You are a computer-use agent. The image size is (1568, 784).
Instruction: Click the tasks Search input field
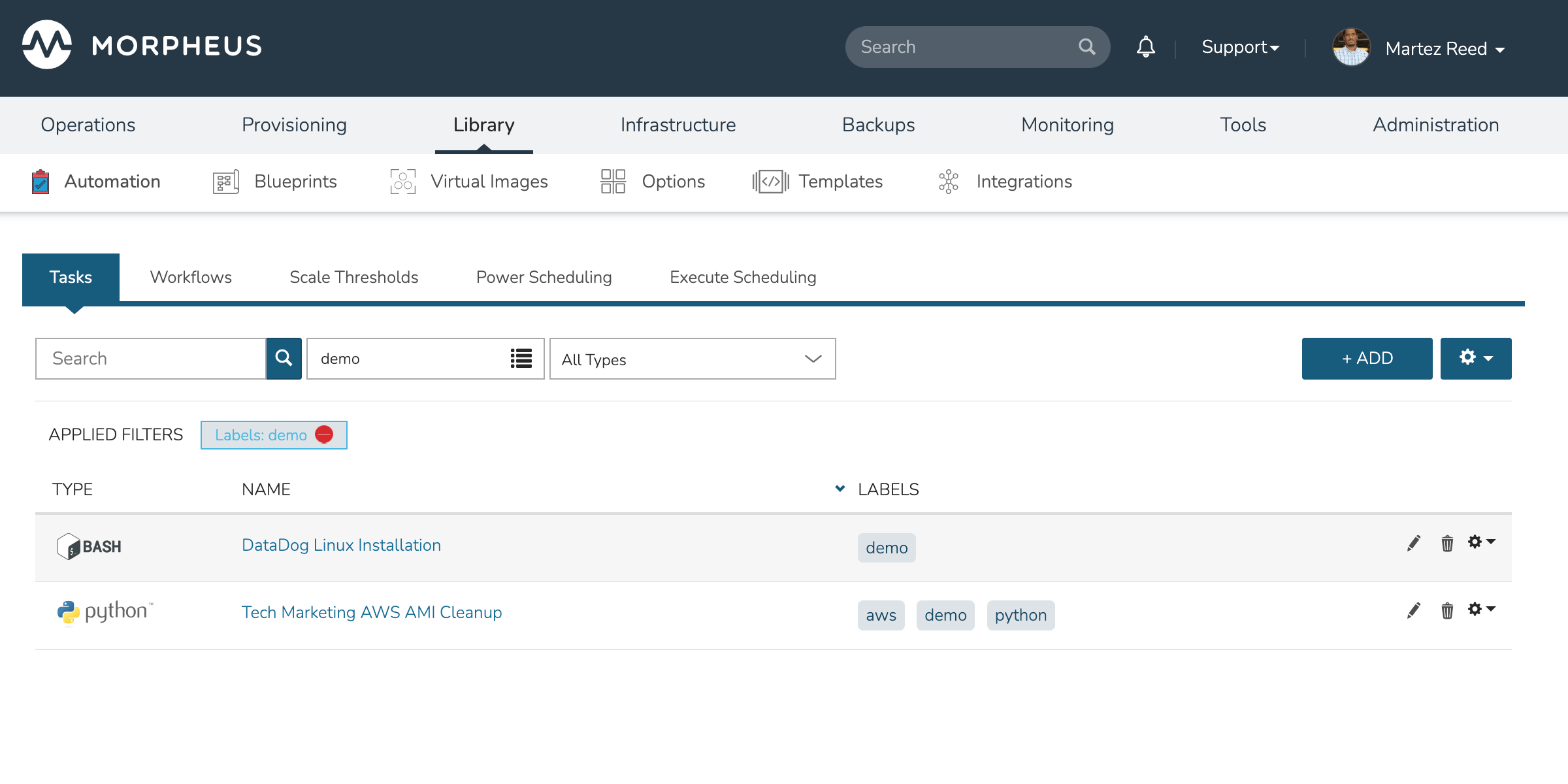click(151, 358)
